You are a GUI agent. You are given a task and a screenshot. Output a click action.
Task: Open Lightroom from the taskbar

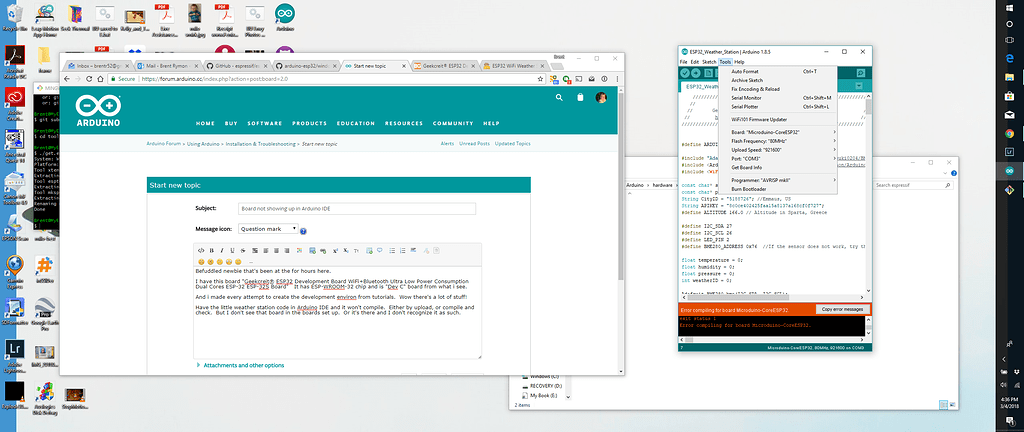tap(1009, 151)
